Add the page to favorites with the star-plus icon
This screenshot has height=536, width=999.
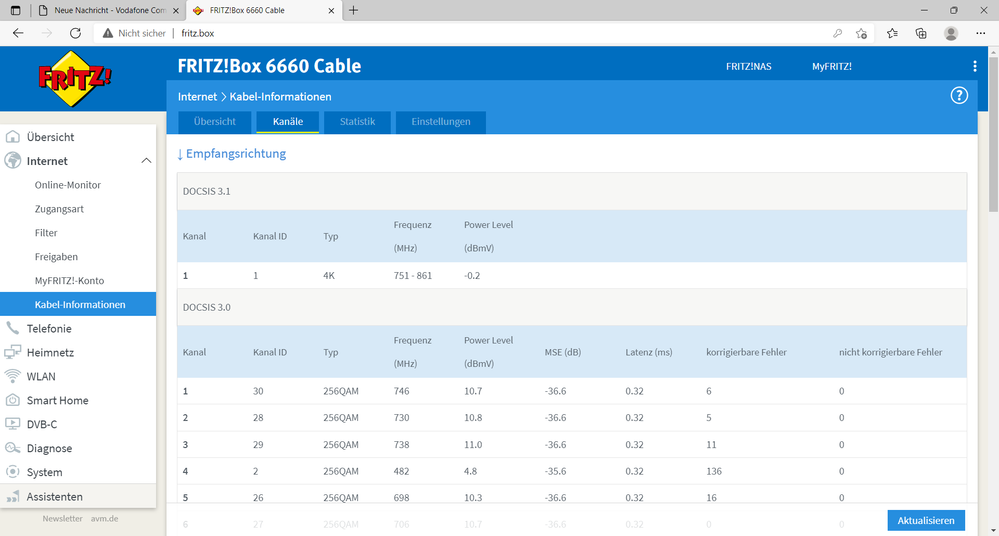(x=861, y=33)
